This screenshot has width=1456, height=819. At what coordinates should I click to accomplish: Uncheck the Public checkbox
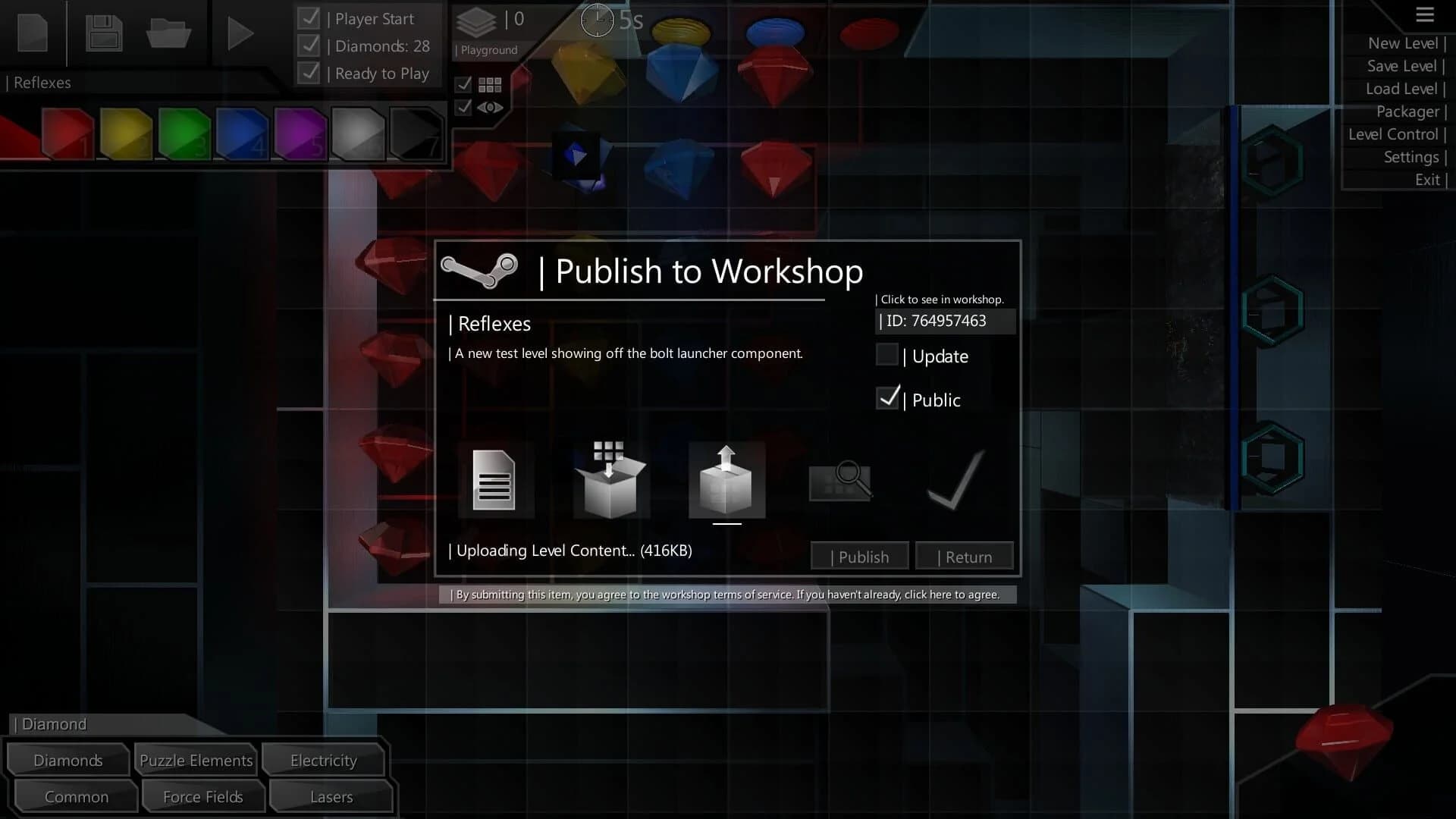pyautogui.click(x=888, y=397)
